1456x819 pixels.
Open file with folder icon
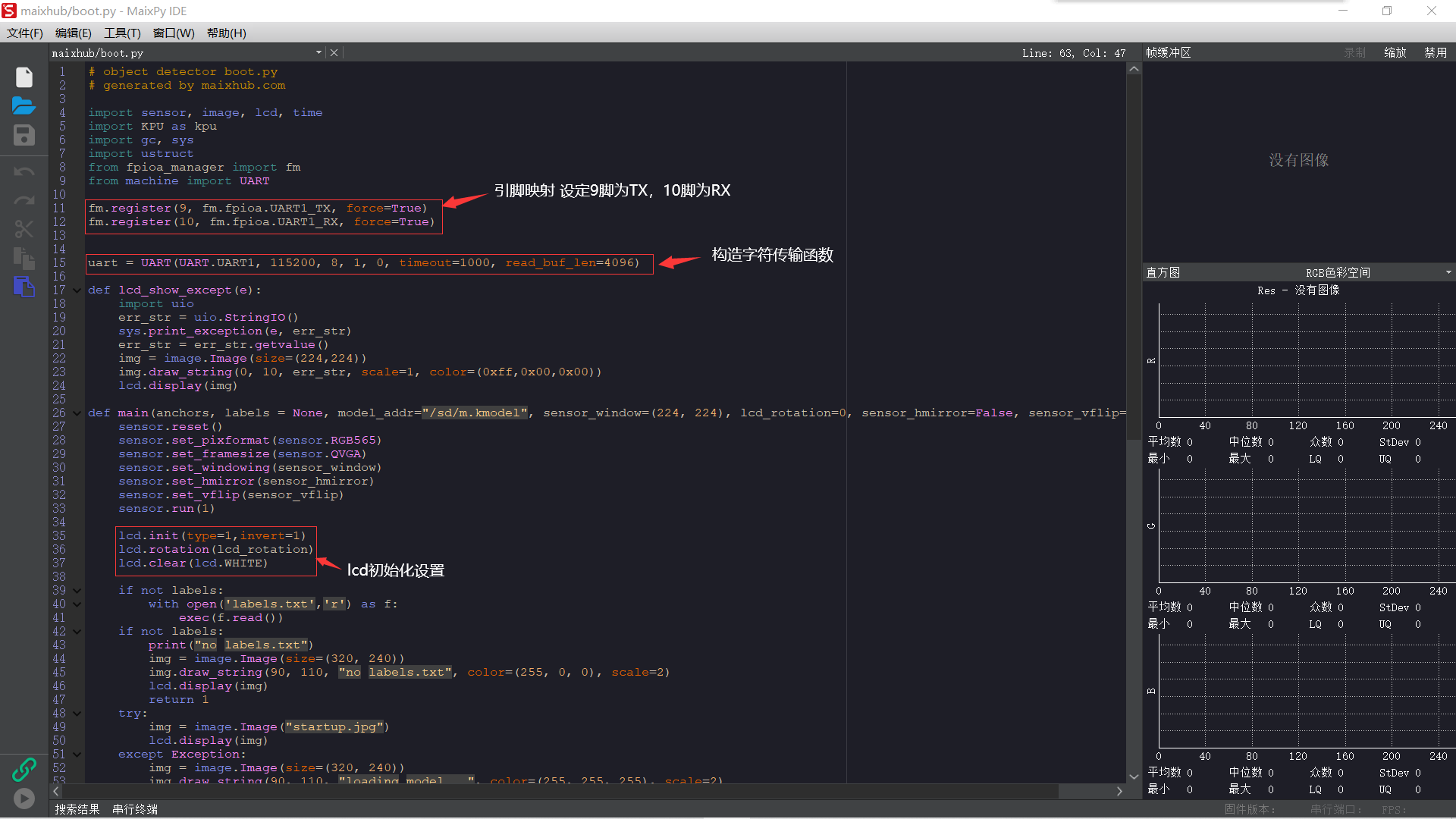24,105
